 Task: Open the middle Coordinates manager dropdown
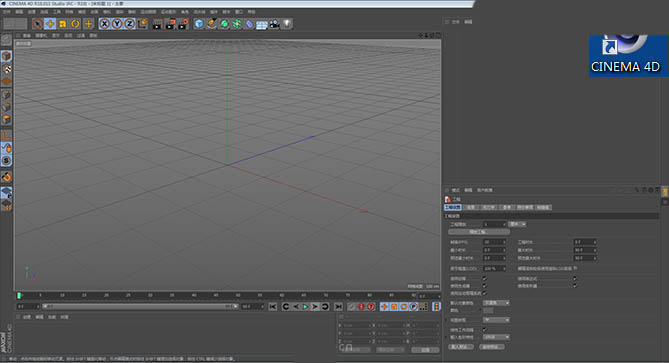point(390,350)
